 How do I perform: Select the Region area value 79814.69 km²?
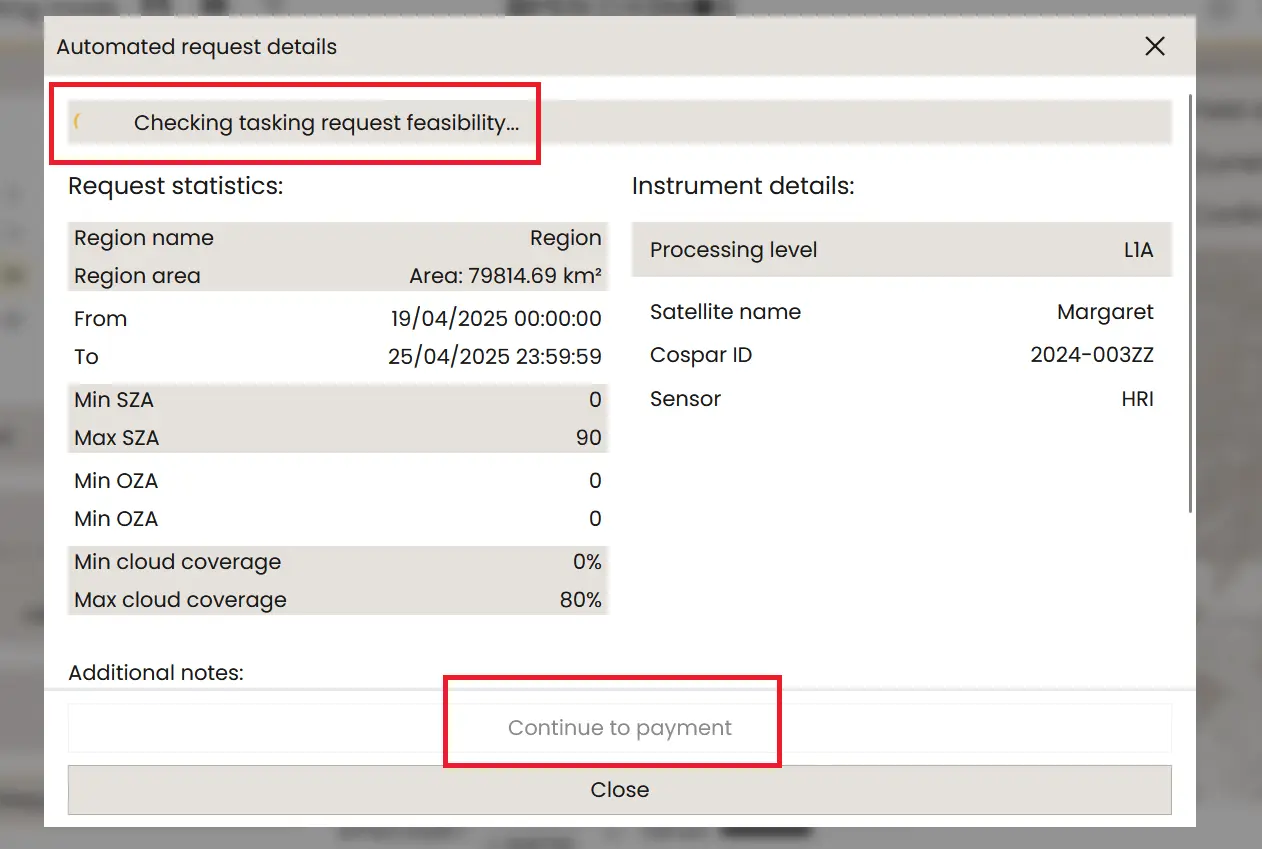(x=505, y=276)
